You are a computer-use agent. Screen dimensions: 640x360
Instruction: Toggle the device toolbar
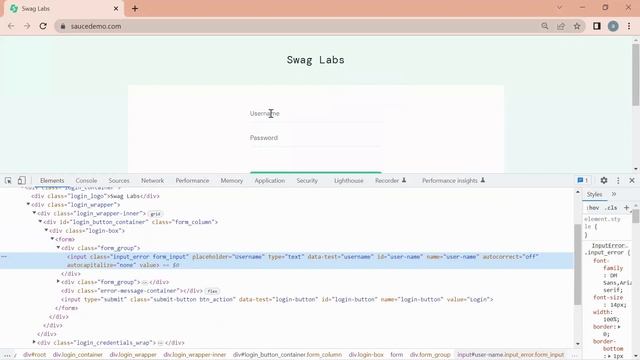pos(22,180)
